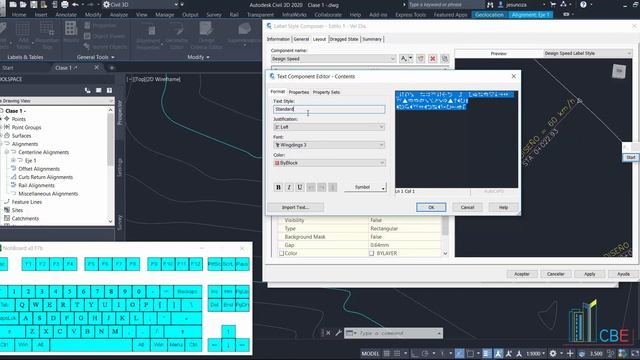Click the Toolspace panorama icon

[x=98, y=90]
